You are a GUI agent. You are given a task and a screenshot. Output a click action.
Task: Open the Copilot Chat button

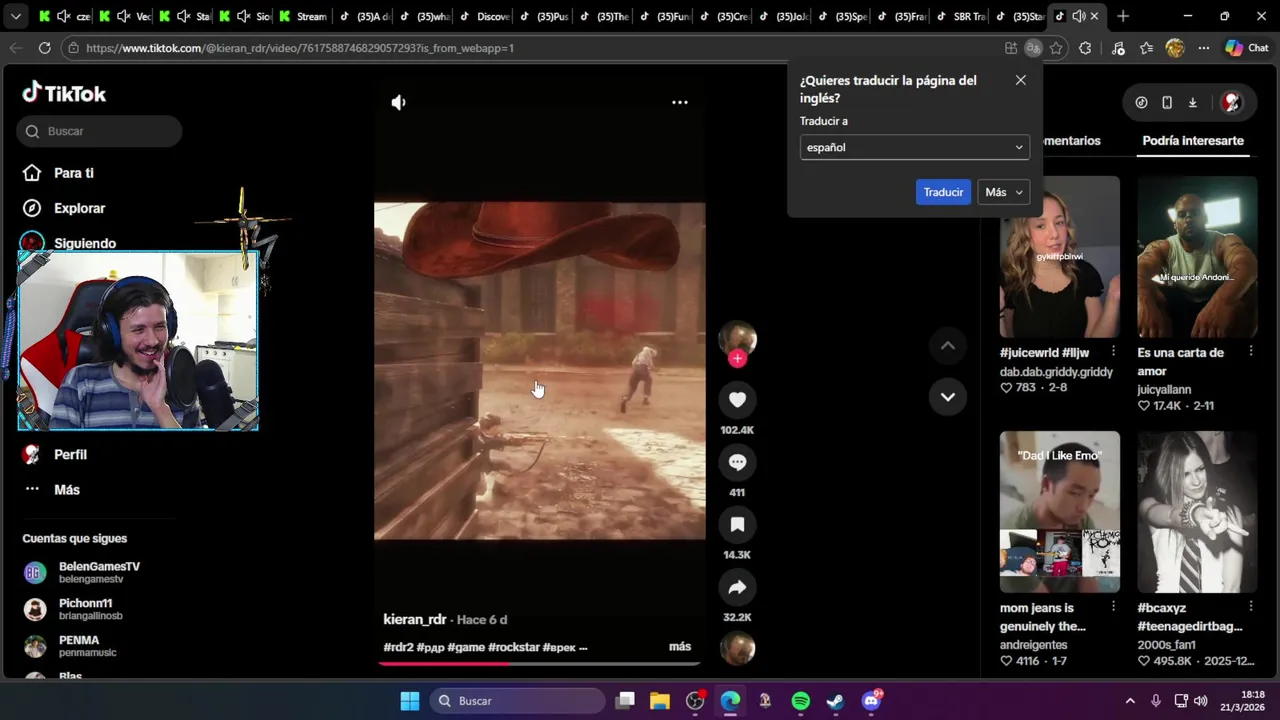(x=1247, y=48)
